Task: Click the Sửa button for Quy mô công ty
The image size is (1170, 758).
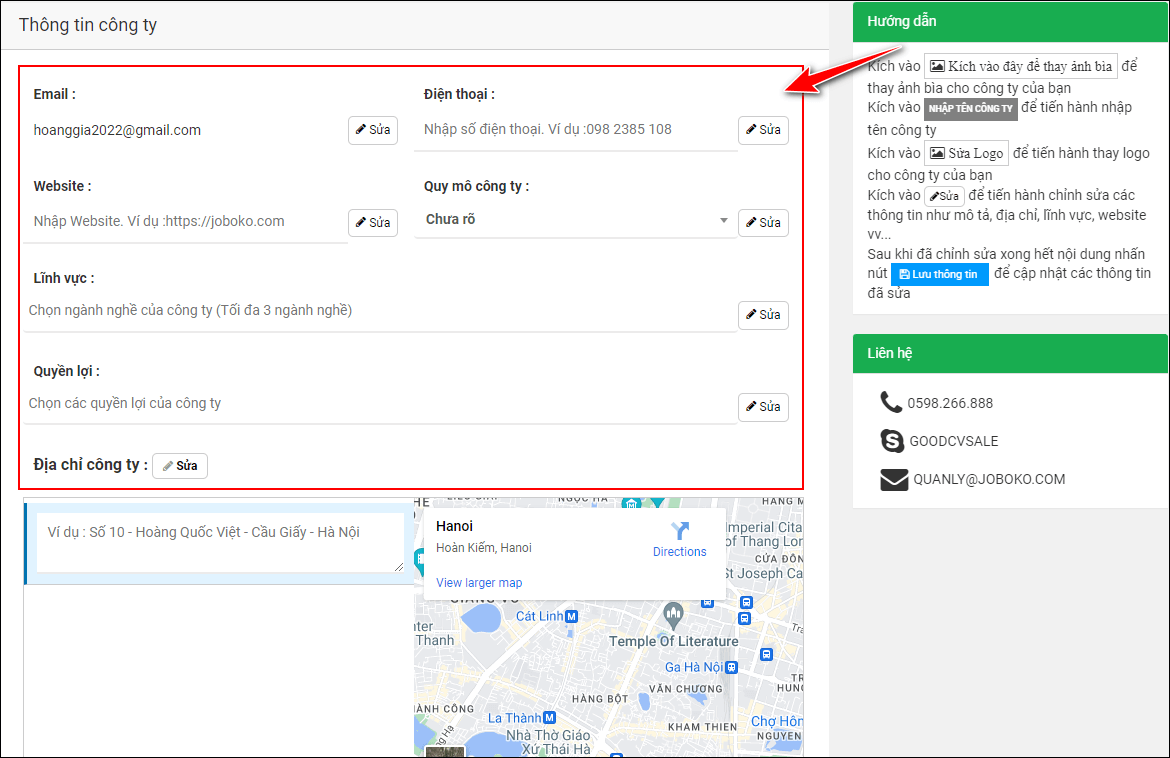Action: tap(763, 222)
